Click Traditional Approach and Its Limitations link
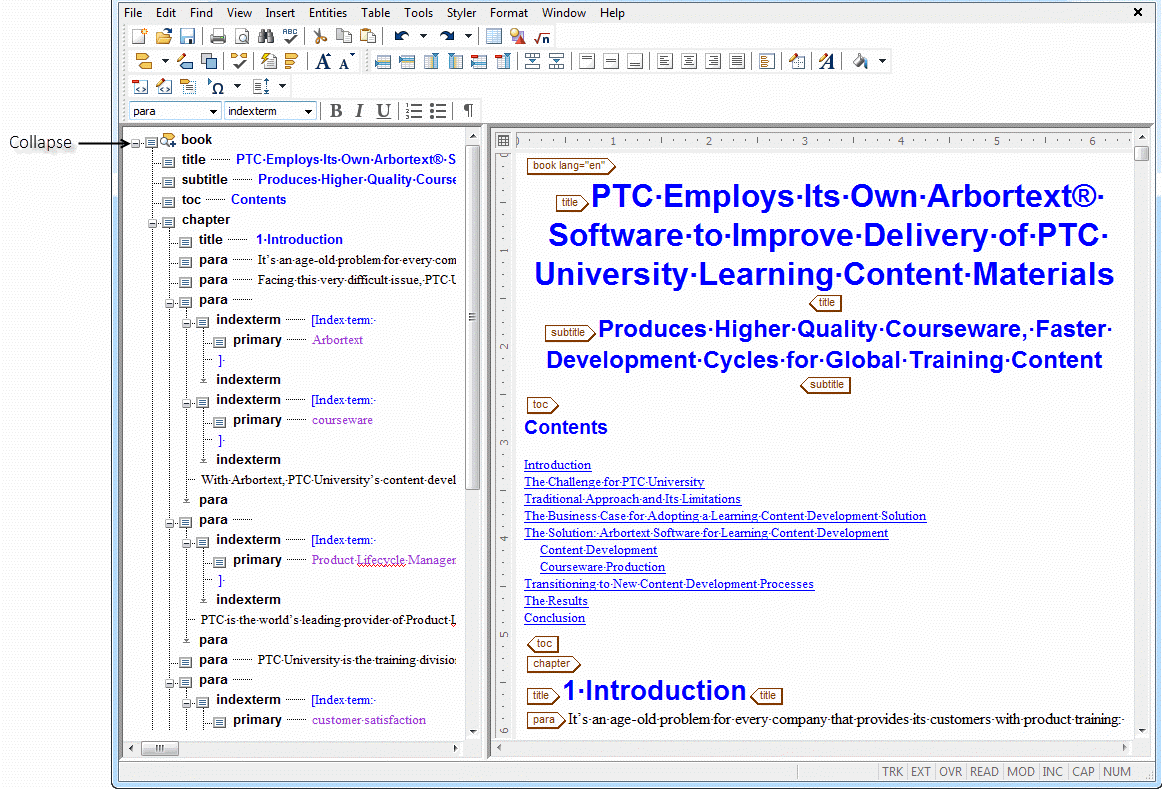 (x=632, y=499)
